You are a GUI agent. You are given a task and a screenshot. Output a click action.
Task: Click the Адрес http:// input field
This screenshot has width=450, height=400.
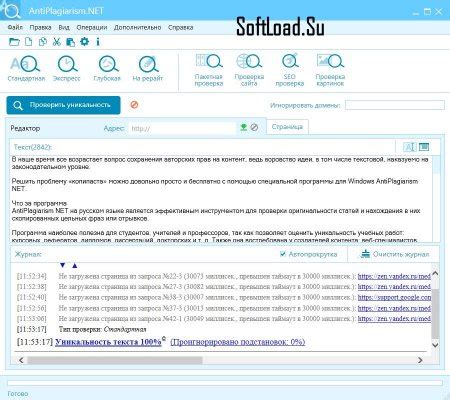(x=182, y=128)
